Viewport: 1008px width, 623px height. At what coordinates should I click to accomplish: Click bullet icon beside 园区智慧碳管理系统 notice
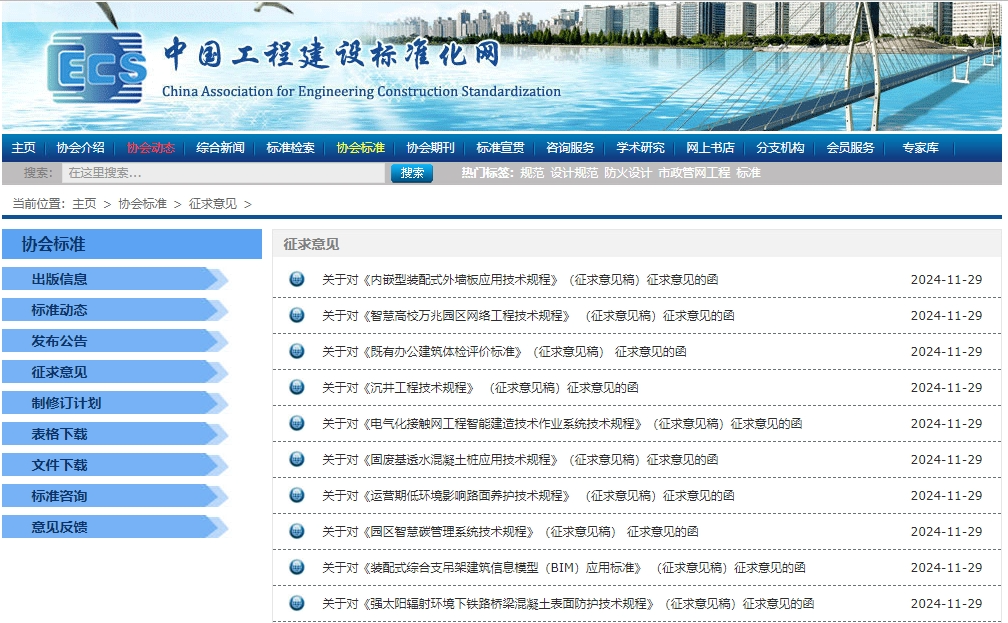pyautogui.click(x=297, y=531)
